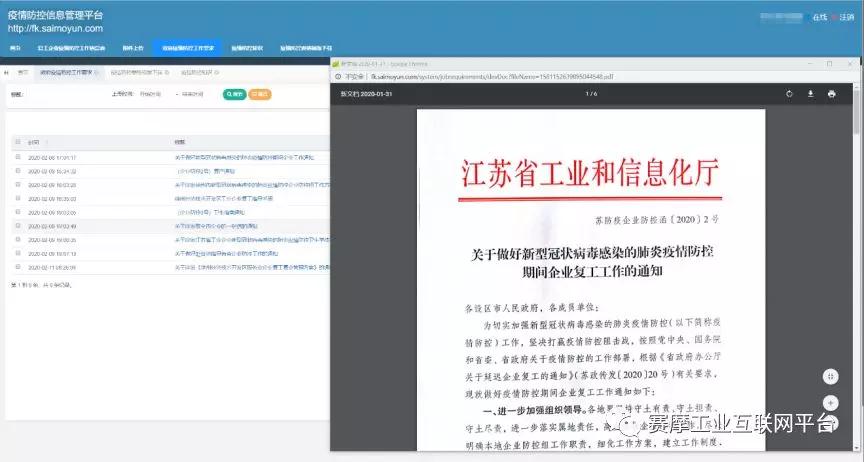Click the fit-to-page button in PDF viewer
The height and width of the screenshot is (462, 864).
pyautogui.click(x=829, y=376)
